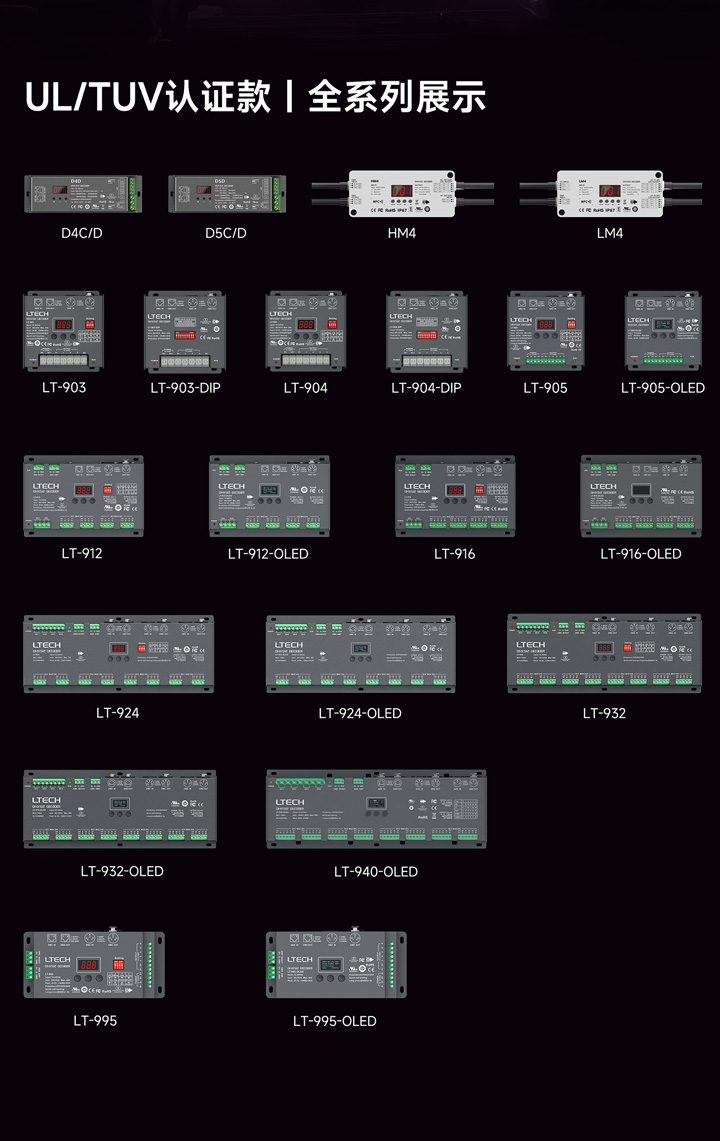Select the LT-905 text label

(545, 388)
